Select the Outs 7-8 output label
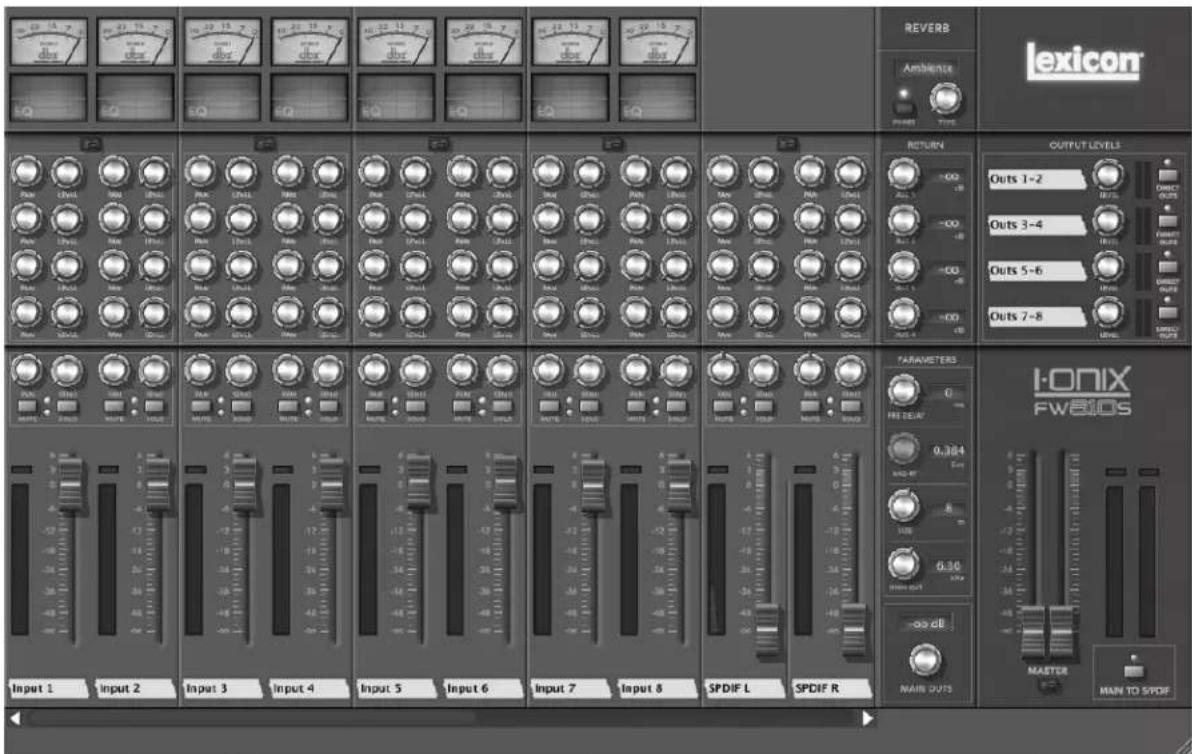Screen dimensions: 1192x754 [1036, 316]
